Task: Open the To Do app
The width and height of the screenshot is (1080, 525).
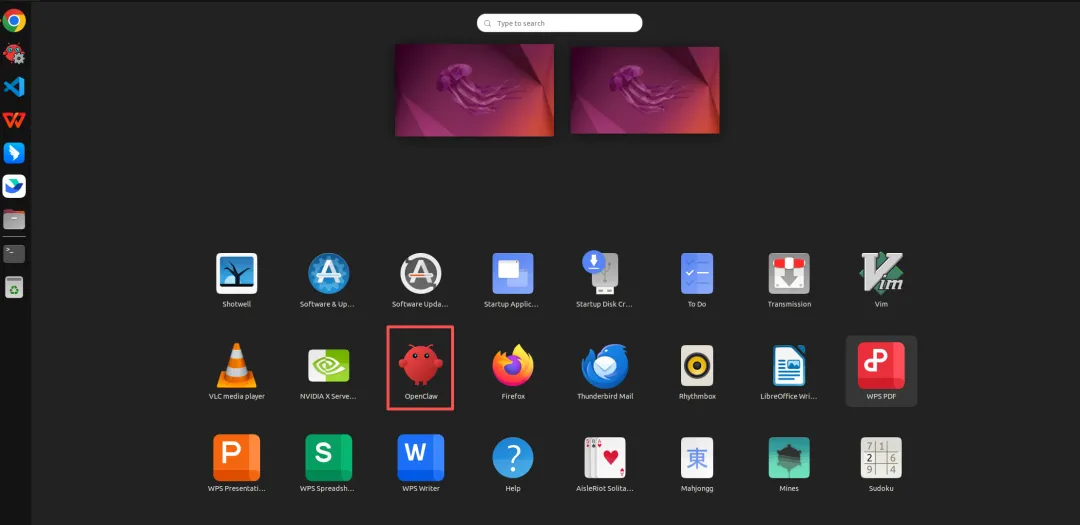Action: (x=697, y=274)
